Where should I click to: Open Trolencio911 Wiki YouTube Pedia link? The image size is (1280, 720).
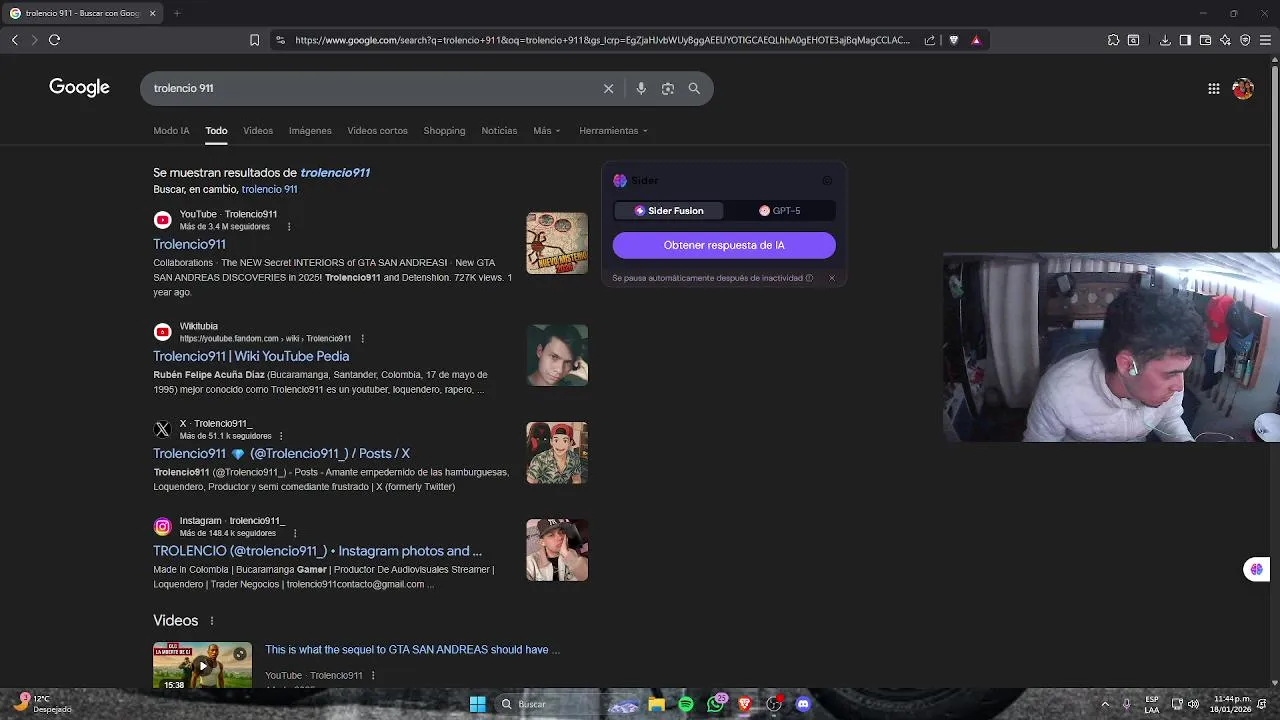pyautogui.click(x=251, y=356)
